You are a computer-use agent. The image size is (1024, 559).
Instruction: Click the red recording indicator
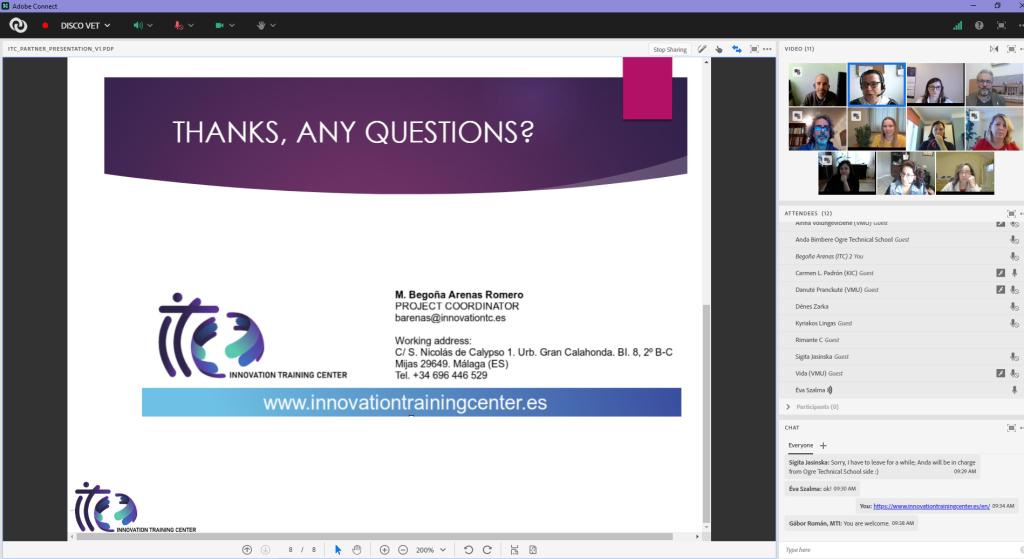(45, 25)
